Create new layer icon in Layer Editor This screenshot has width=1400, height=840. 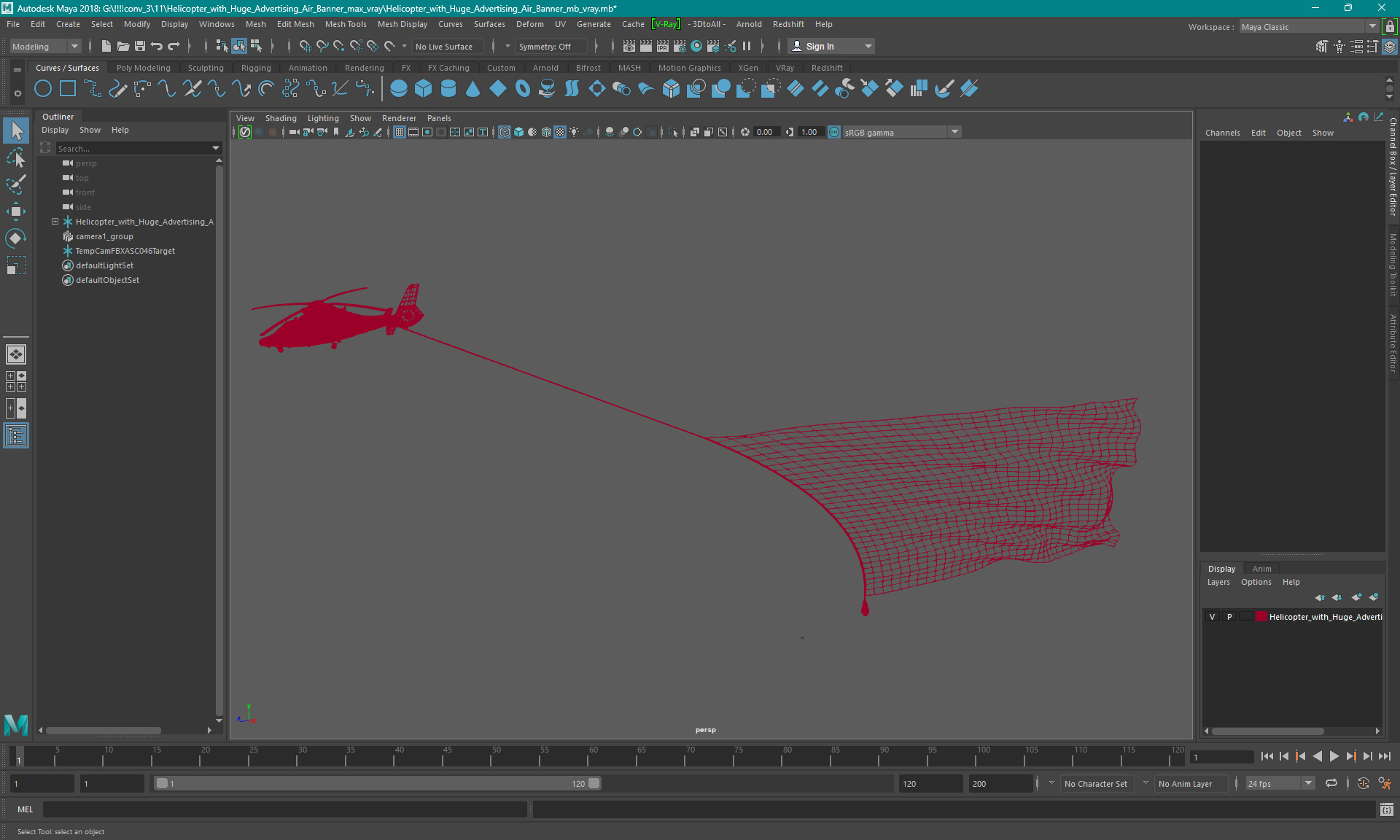pyautogui.click(x=1356, y=597)
